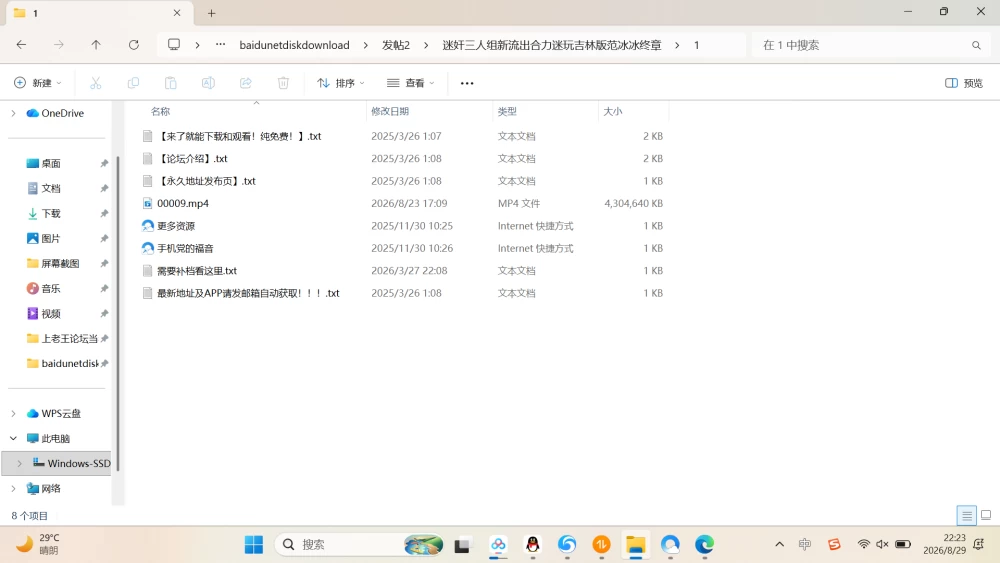Sort by the 大小 column header
The height and width of the screenshot is (563, 1000).
coord(612,111)
